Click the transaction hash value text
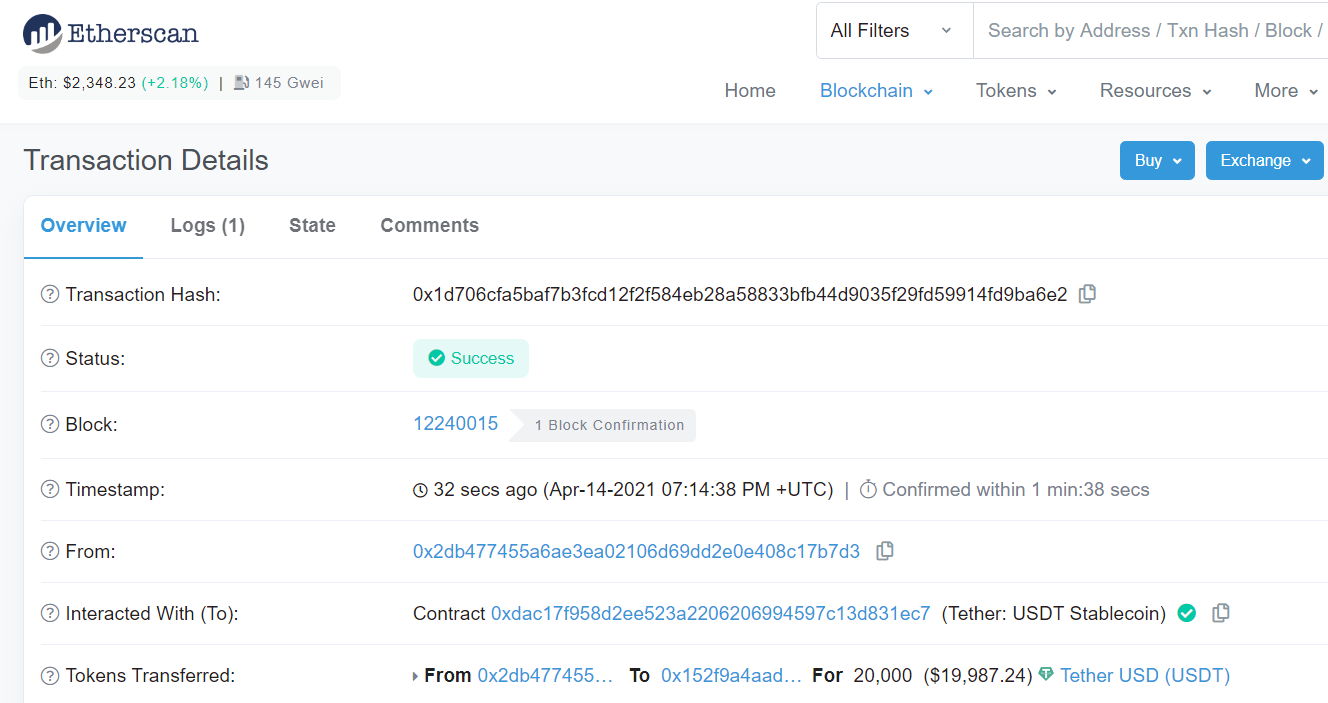 [x=740, y=294]
